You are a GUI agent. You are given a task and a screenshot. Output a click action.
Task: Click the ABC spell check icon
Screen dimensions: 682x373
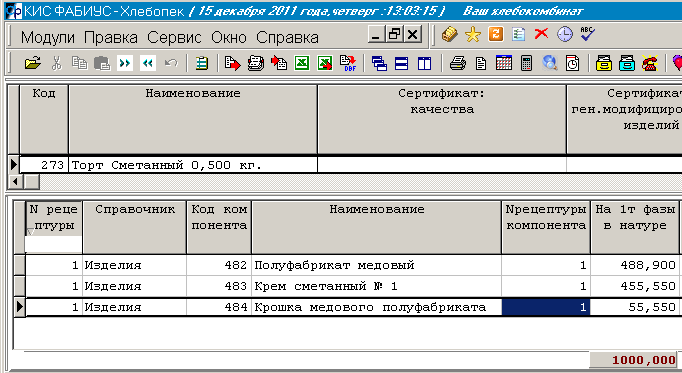click(587, 34)
